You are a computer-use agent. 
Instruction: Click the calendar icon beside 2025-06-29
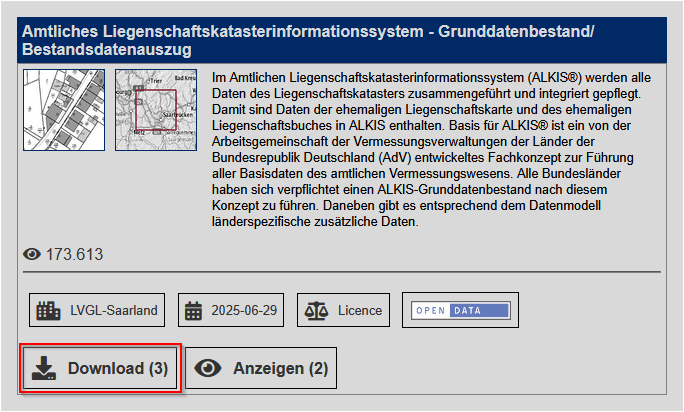point(194,310)
